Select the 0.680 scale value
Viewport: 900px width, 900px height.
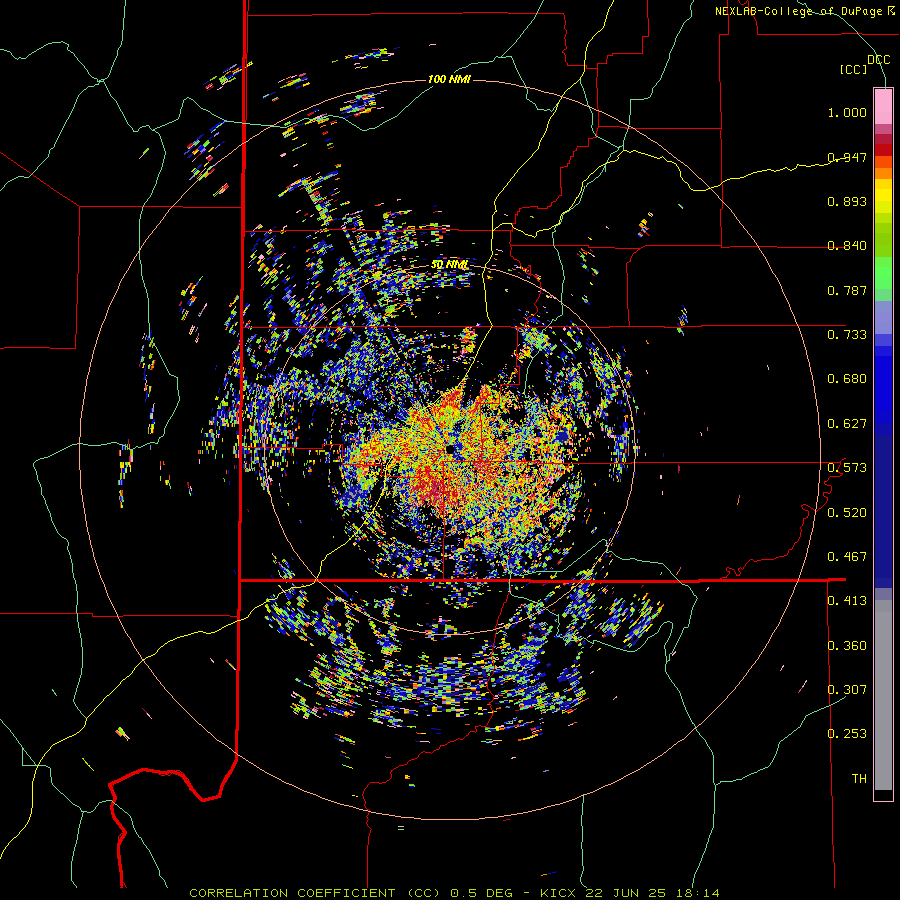[x=847, y=379]
